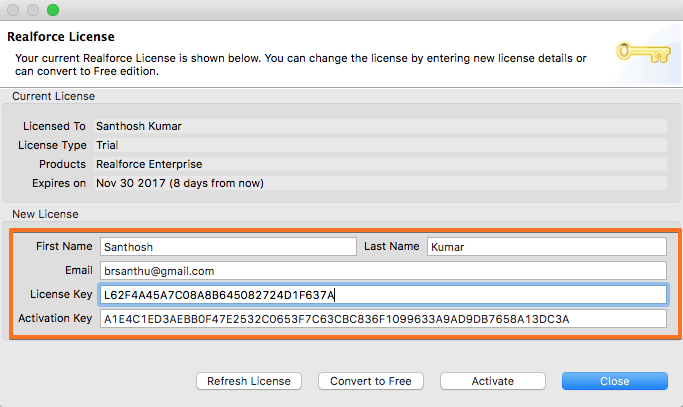Select the License Type value Trial
The image size is (683, 407).
107,145
